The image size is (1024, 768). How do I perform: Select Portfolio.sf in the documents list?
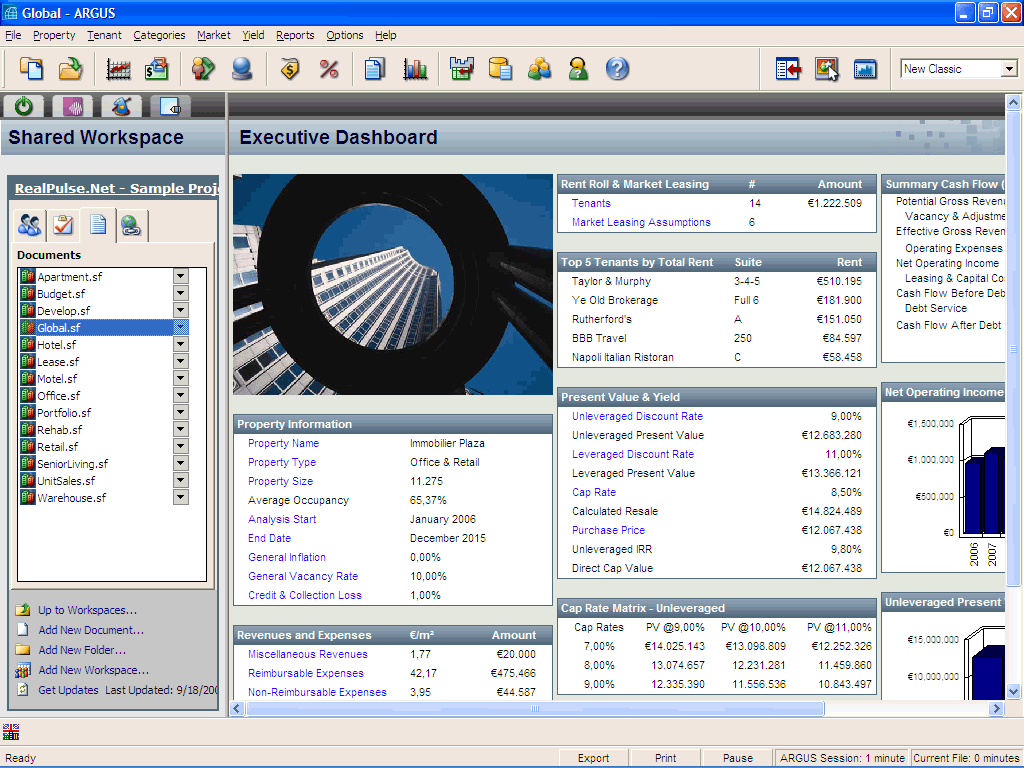tap(64, 413)
